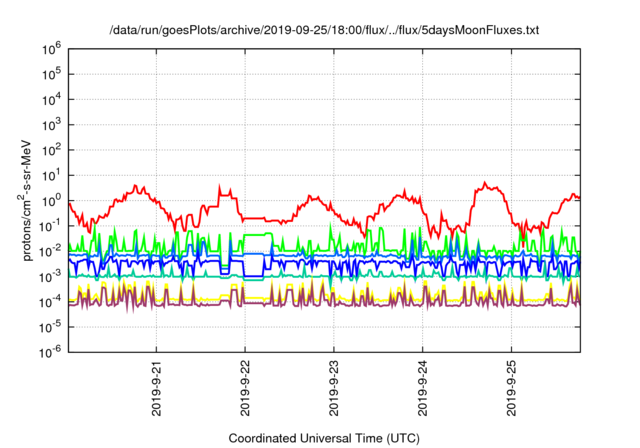
Task: Click the 10^0 y-axis label
Action: (51, 202)
